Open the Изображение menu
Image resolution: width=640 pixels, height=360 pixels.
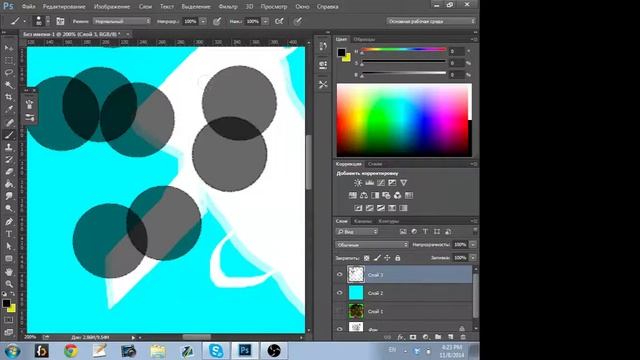click(x=112, y=7)
